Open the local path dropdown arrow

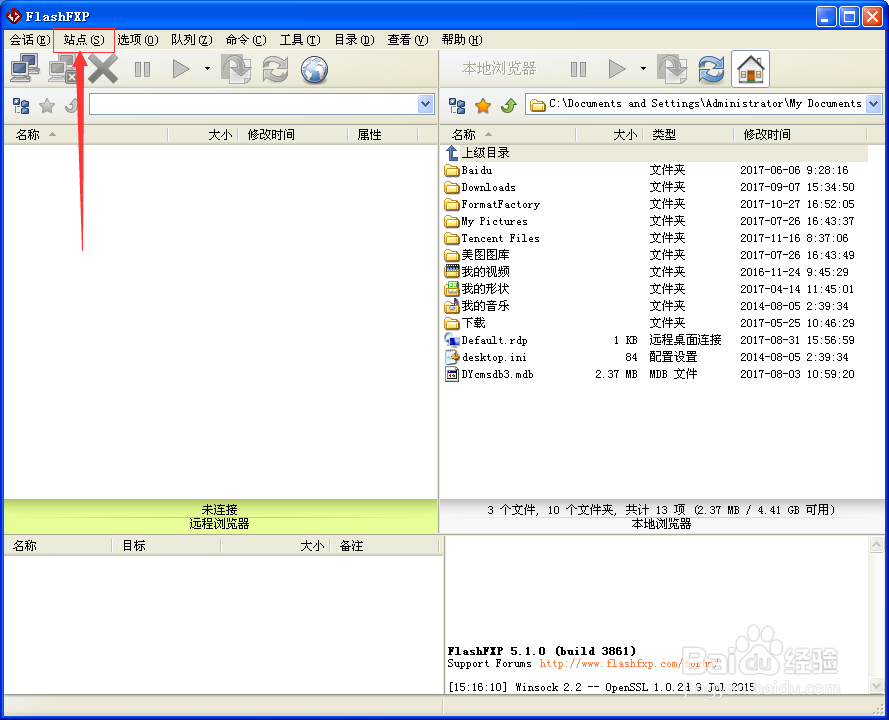point(874,104)
